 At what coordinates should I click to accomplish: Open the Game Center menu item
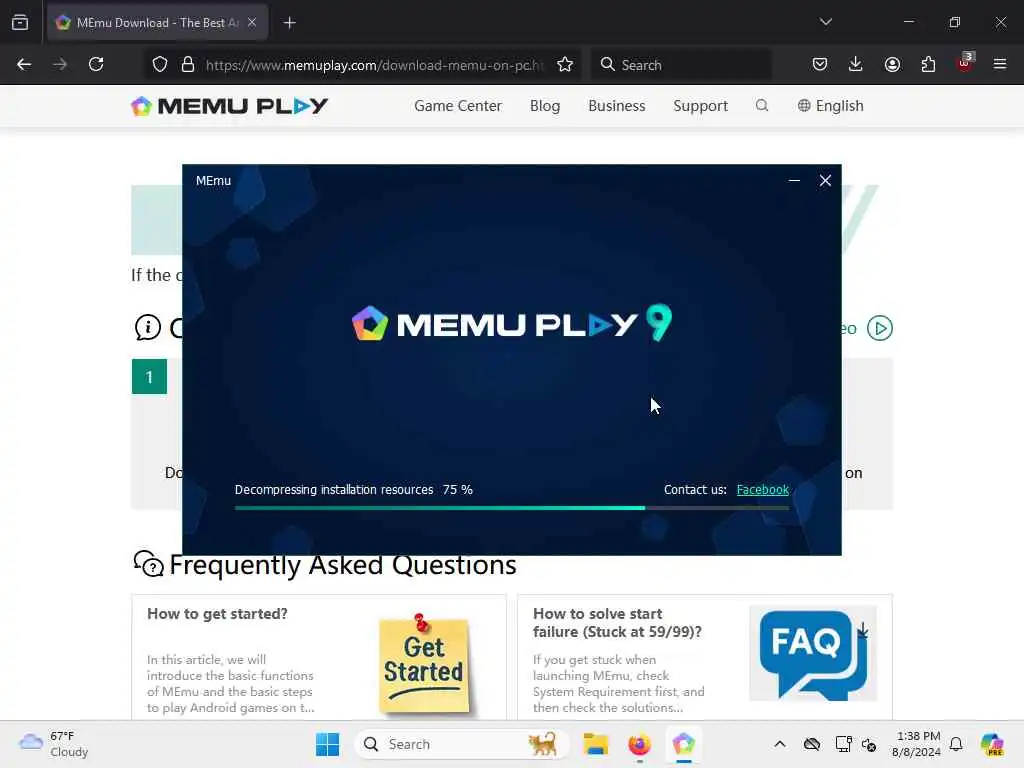[458, 106]
